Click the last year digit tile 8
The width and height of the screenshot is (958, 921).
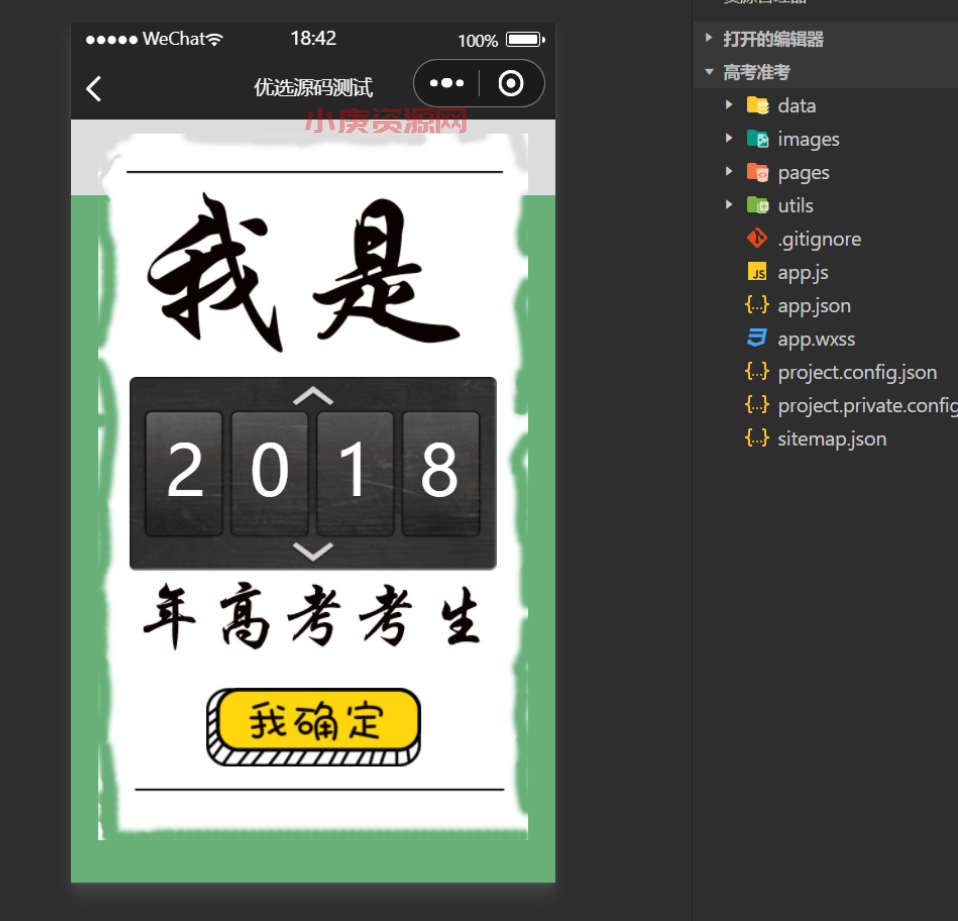(x=440, y=473)
